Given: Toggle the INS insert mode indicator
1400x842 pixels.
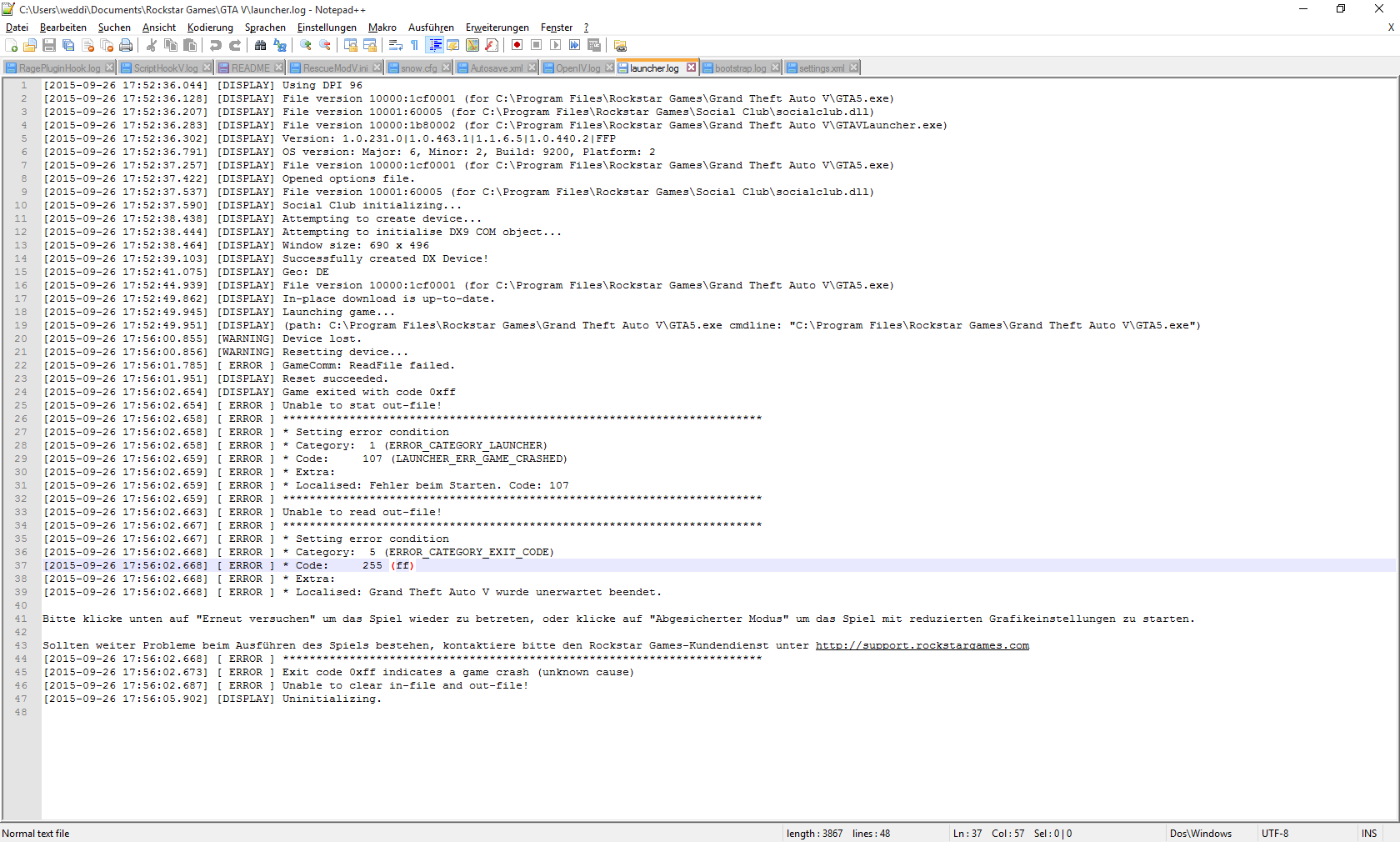Looking at the screenshot, I should click(1369, 834).
